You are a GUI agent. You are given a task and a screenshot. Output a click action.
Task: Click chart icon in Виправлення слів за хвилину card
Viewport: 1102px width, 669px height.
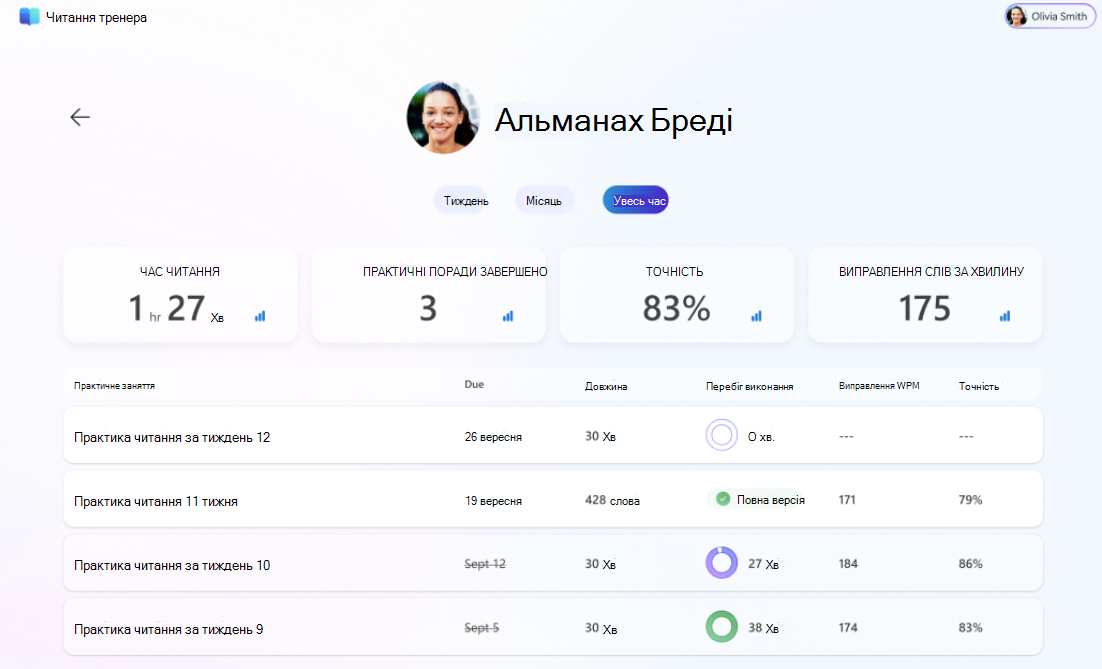[1005, 316]
